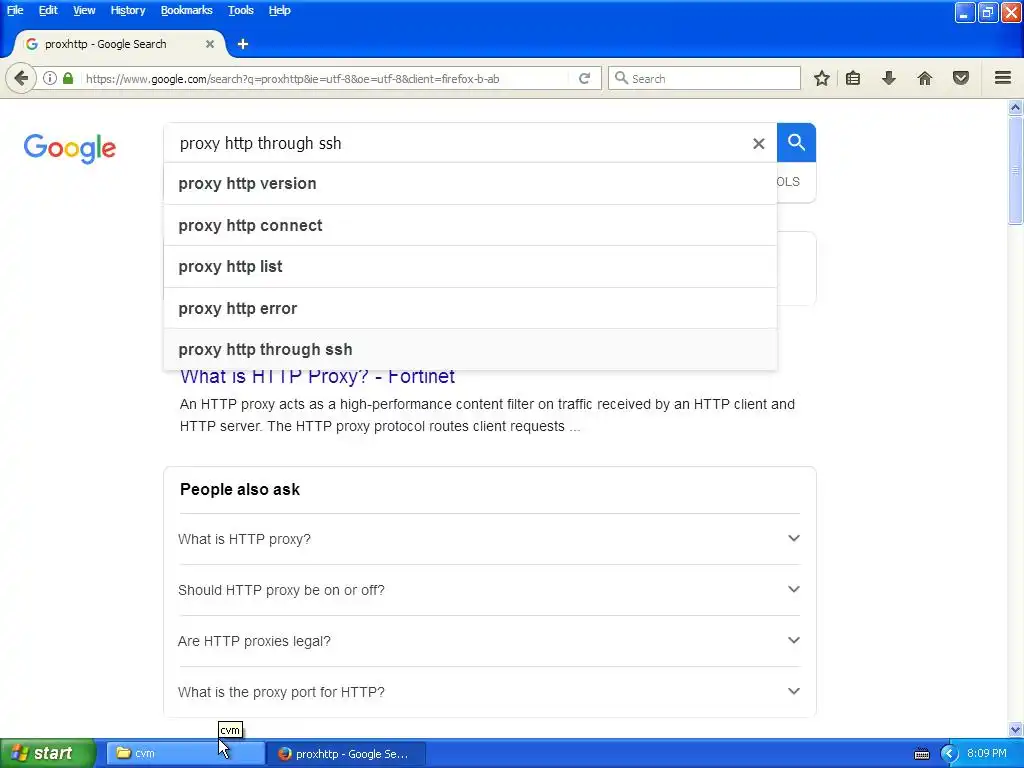Click the vertical scrollbar thumb
Image resolution: width=1024 pixels, height=768 pixels.
click(x=1016, y=171)
